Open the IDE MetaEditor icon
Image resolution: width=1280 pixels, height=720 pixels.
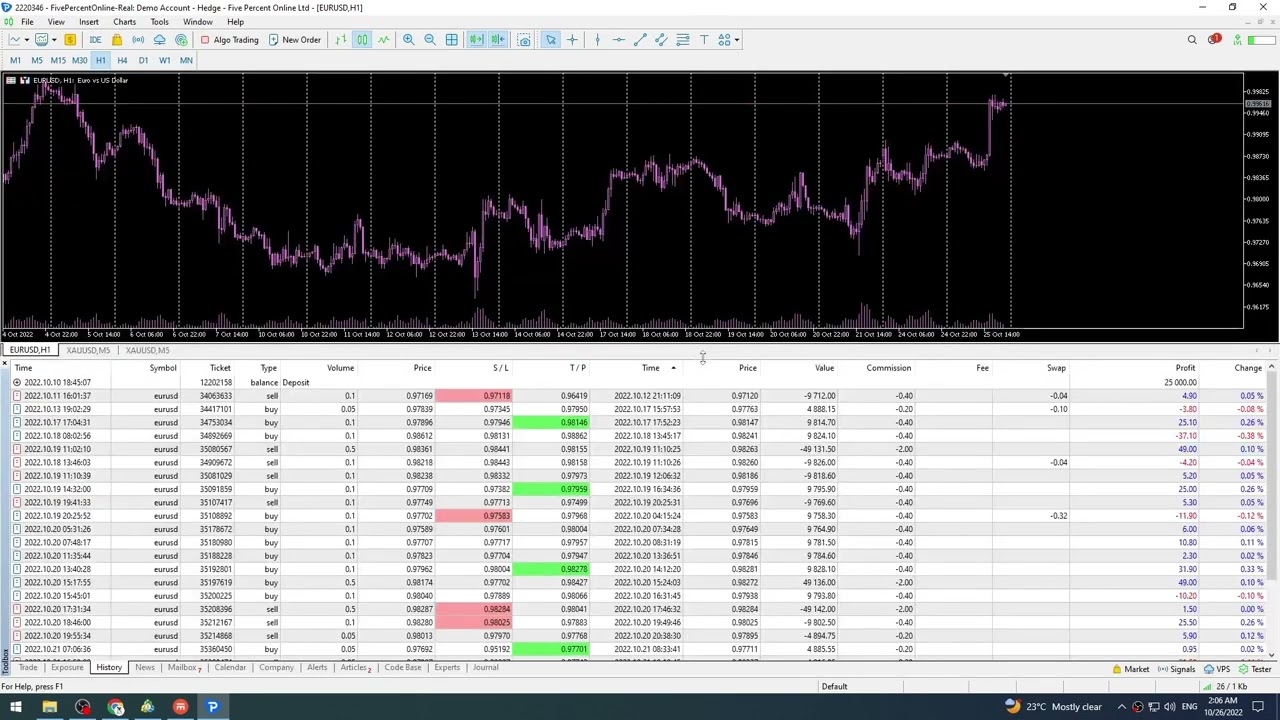pos(95,40)
